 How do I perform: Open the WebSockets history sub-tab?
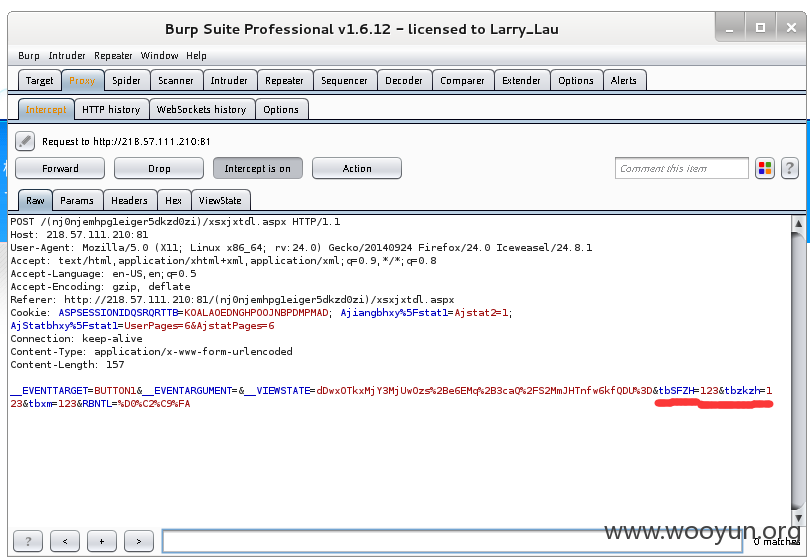pyautogui.click(x=201, y=110)
